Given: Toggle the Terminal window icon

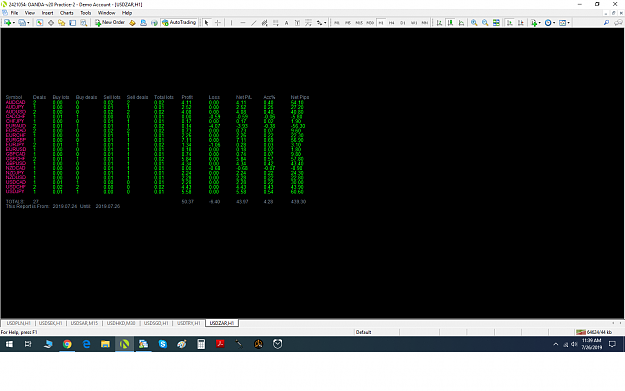Looking at the screenshot, I should 73,23.
